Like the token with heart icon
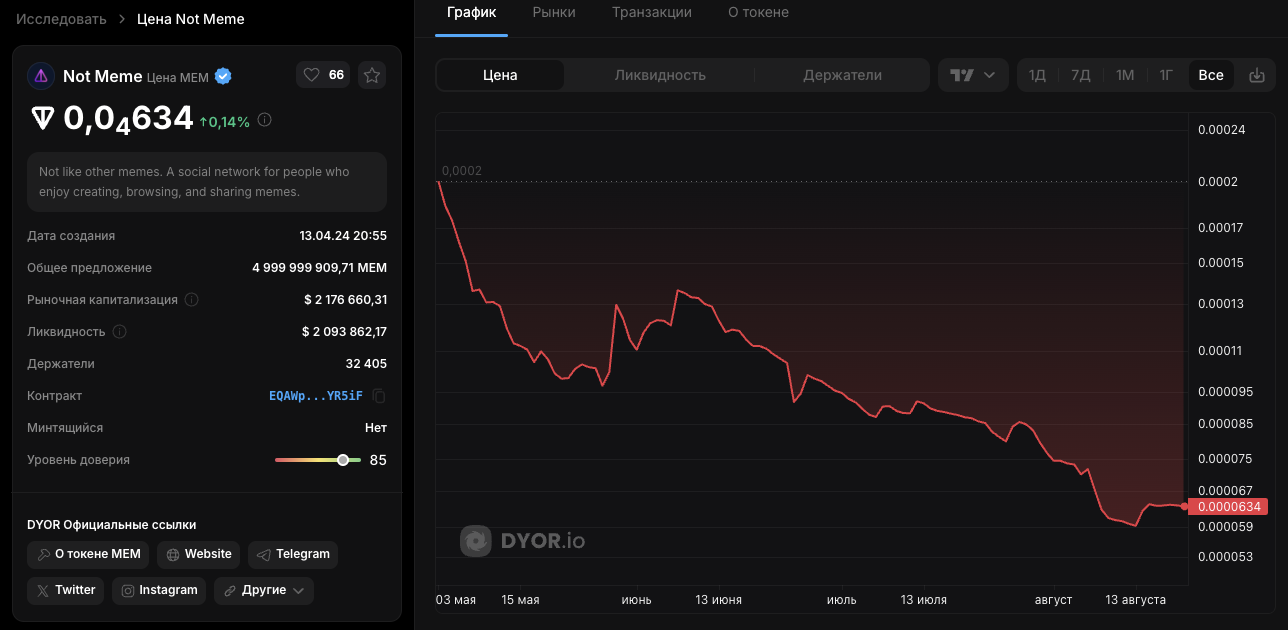1288x630 pixels. pyautogui.click(x=311, y=75)
